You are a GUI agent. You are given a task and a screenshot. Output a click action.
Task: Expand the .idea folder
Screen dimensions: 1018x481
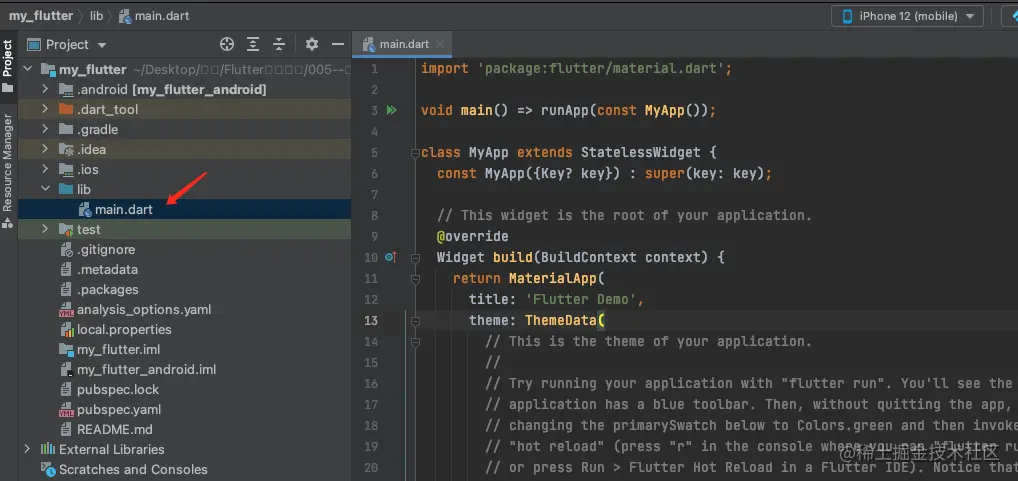click(45, 149)
